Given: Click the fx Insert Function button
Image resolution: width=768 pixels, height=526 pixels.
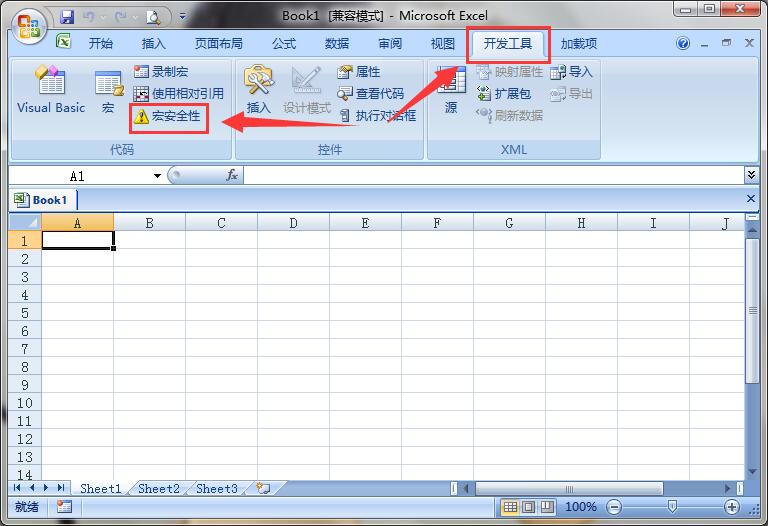Looking at the screenshot, I should click(232, 175).
